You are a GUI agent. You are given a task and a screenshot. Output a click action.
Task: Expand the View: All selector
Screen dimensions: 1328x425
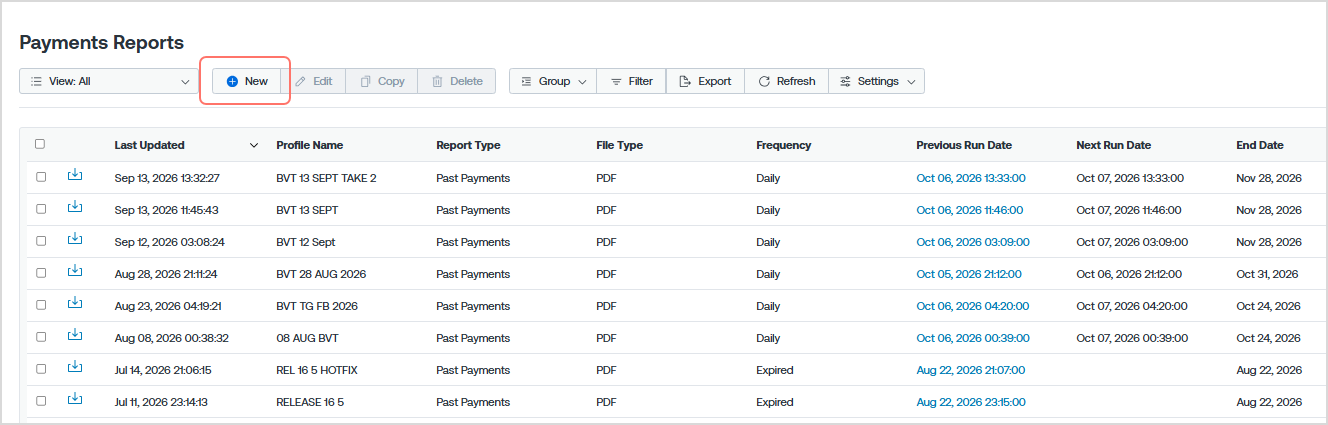pos(109,81)
